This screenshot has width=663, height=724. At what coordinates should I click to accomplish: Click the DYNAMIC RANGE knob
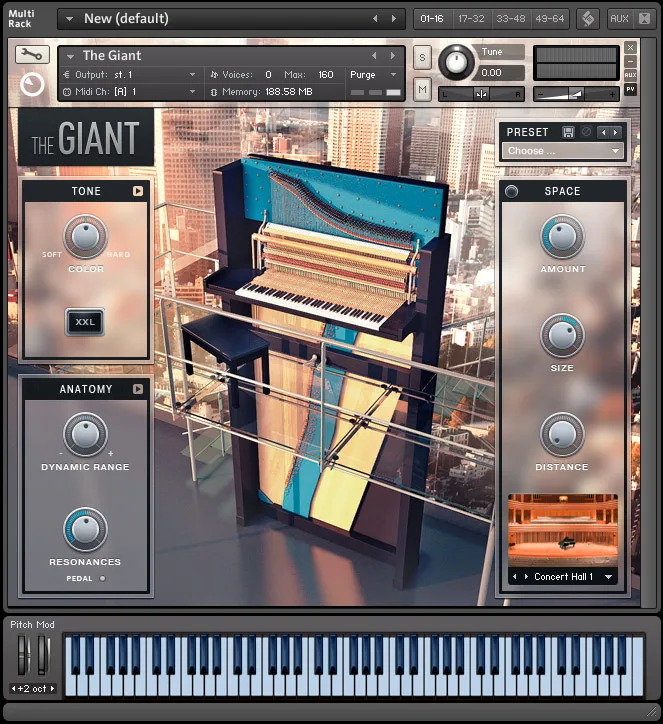(85, 434)
